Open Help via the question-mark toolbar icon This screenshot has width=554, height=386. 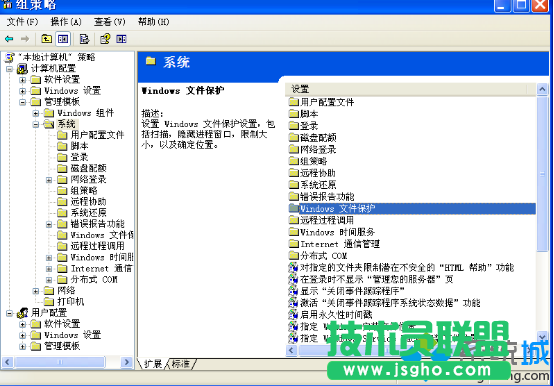(105, 39)
